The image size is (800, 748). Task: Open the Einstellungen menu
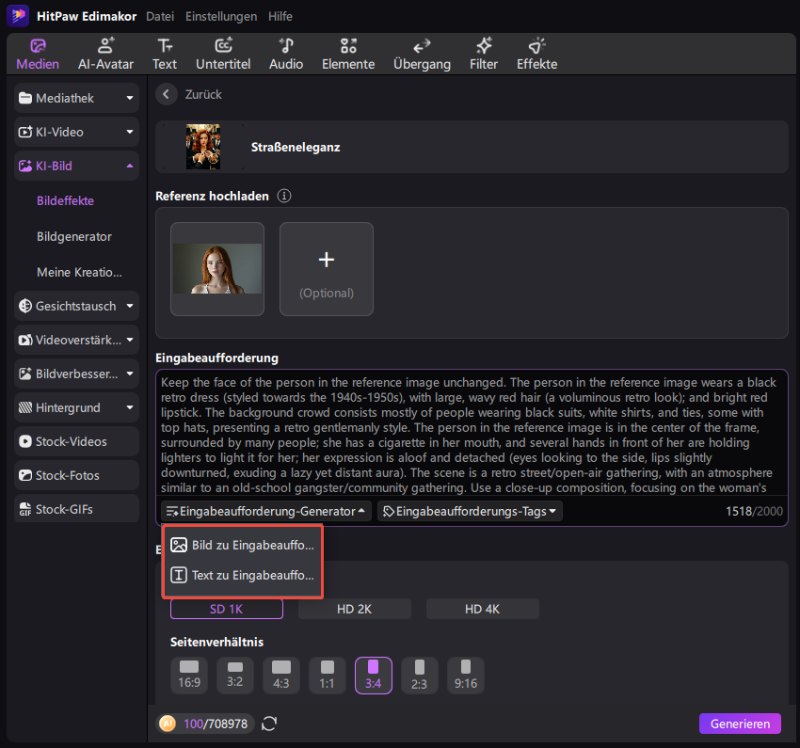click(221, 16)
